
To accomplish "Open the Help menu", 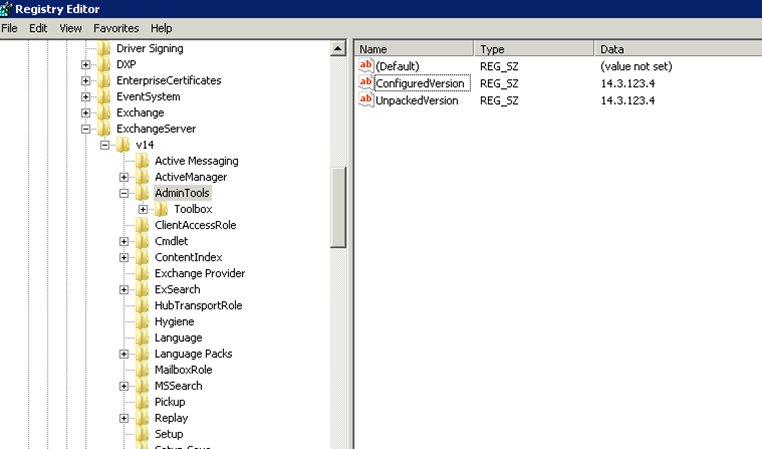I will point(161,28).
